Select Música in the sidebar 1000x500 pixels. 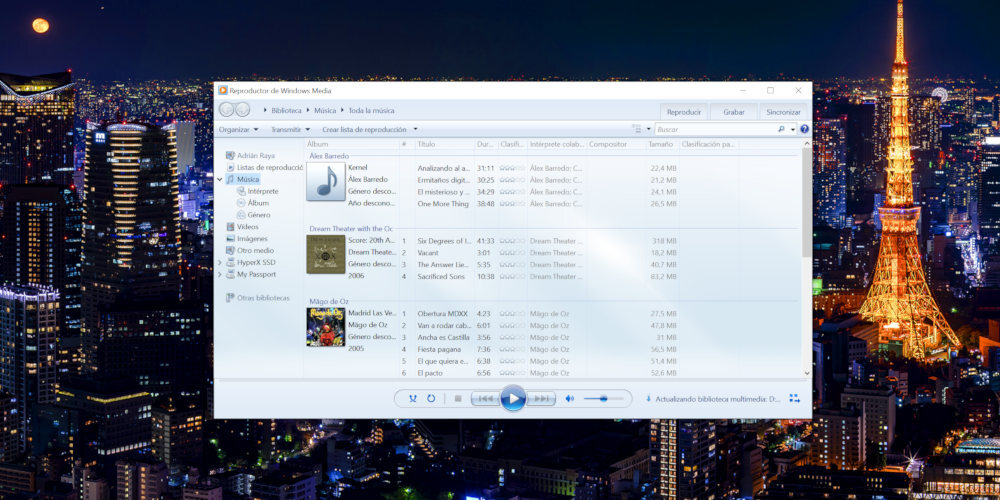coord(242,179)
